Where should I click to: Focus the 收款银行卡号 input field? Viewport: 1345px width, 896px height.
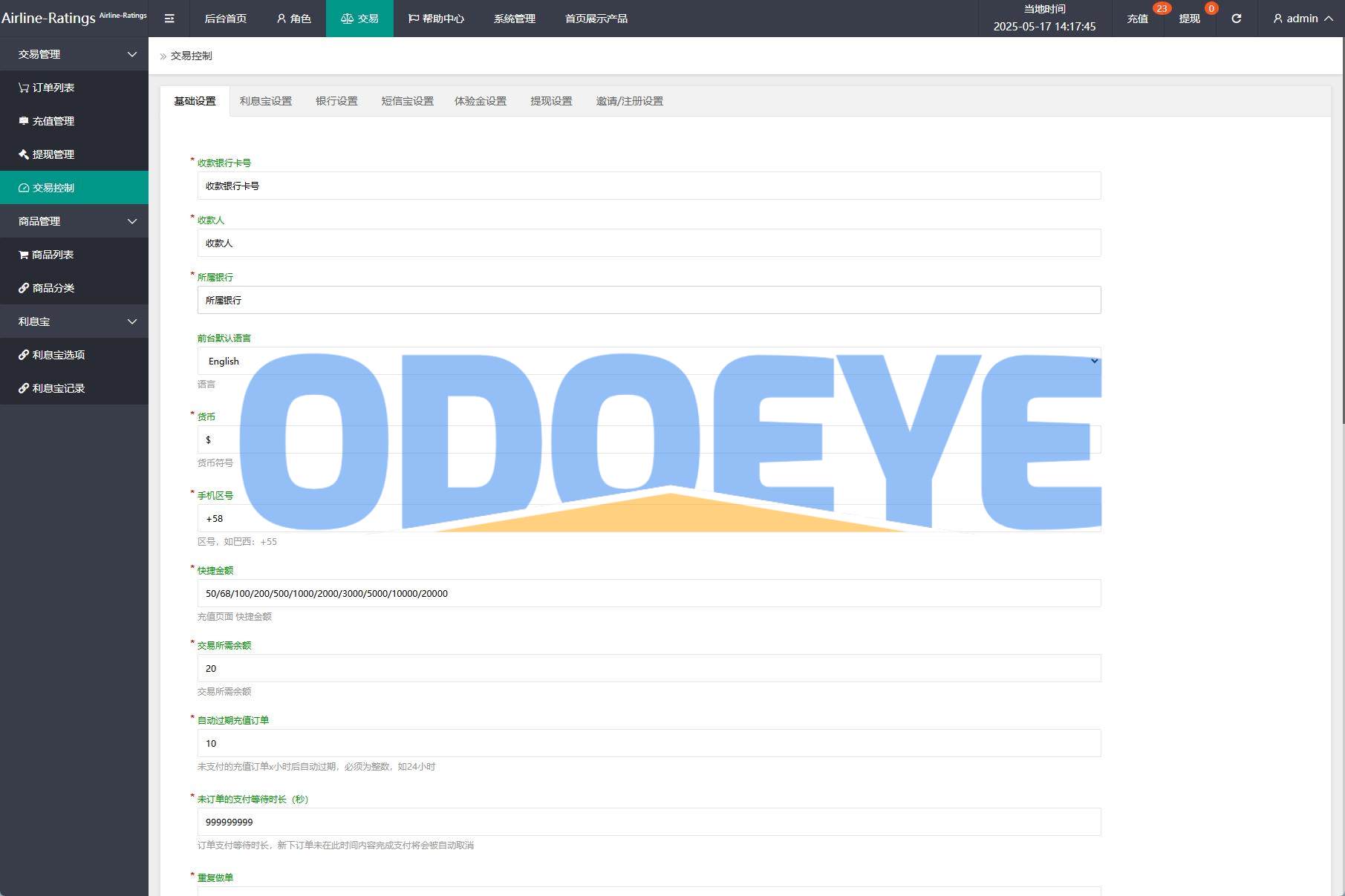[648, 186]
